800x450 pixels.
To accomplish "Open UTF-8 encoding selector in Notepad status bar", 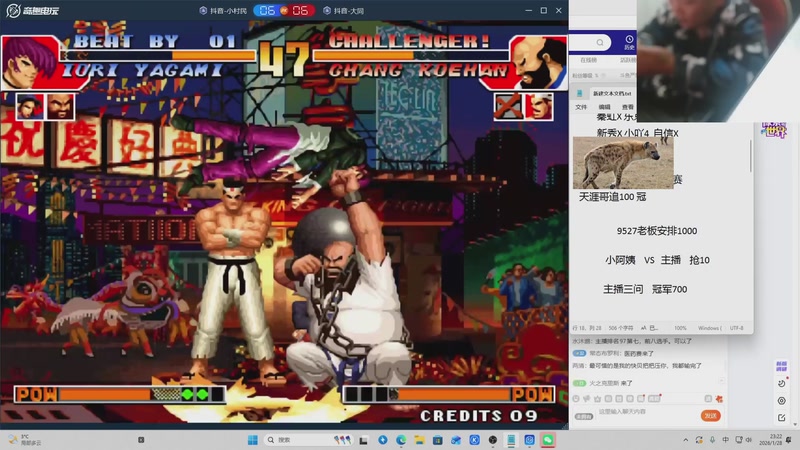I will click(737, 328).
